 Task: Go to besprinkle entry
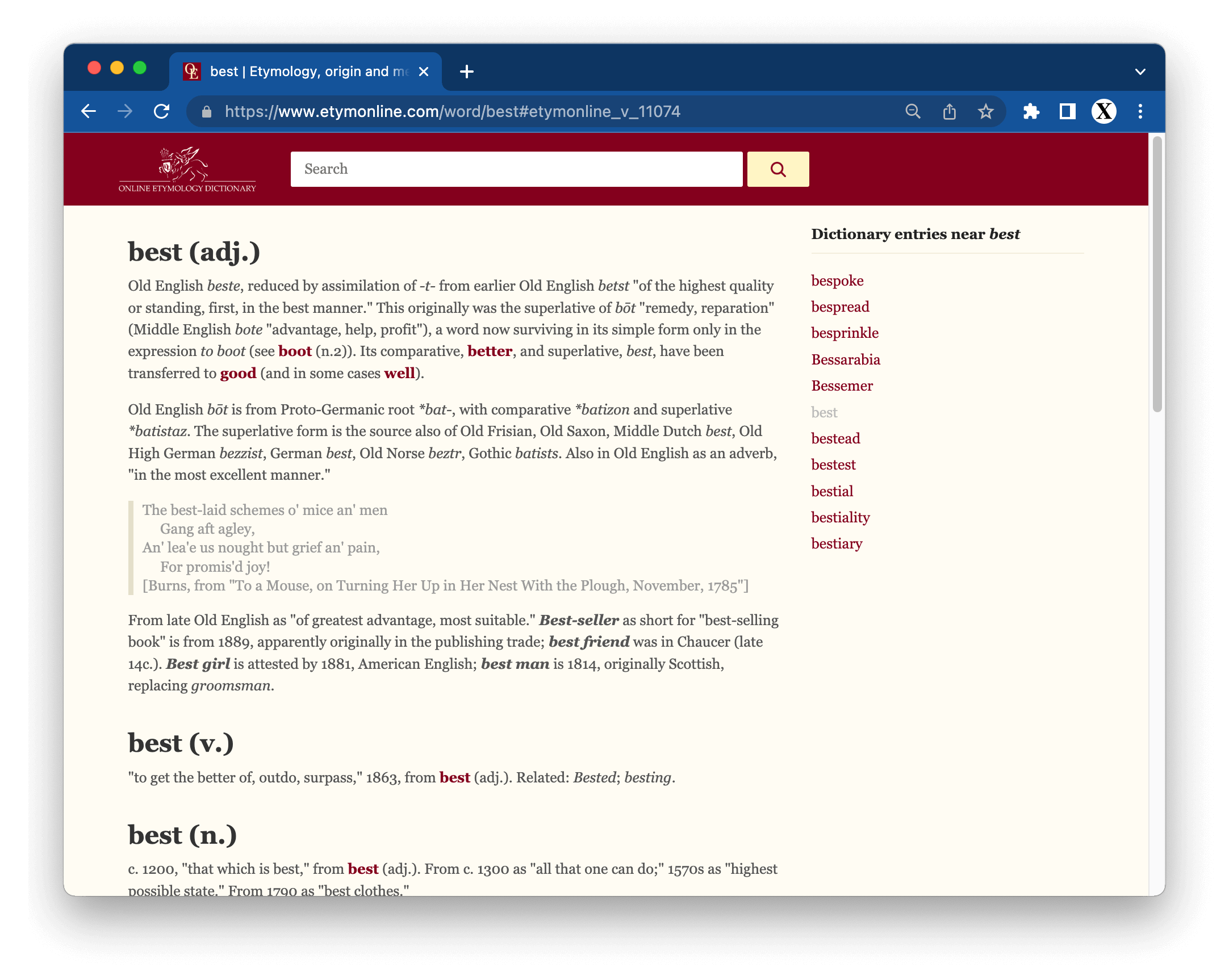pos(845,333)
